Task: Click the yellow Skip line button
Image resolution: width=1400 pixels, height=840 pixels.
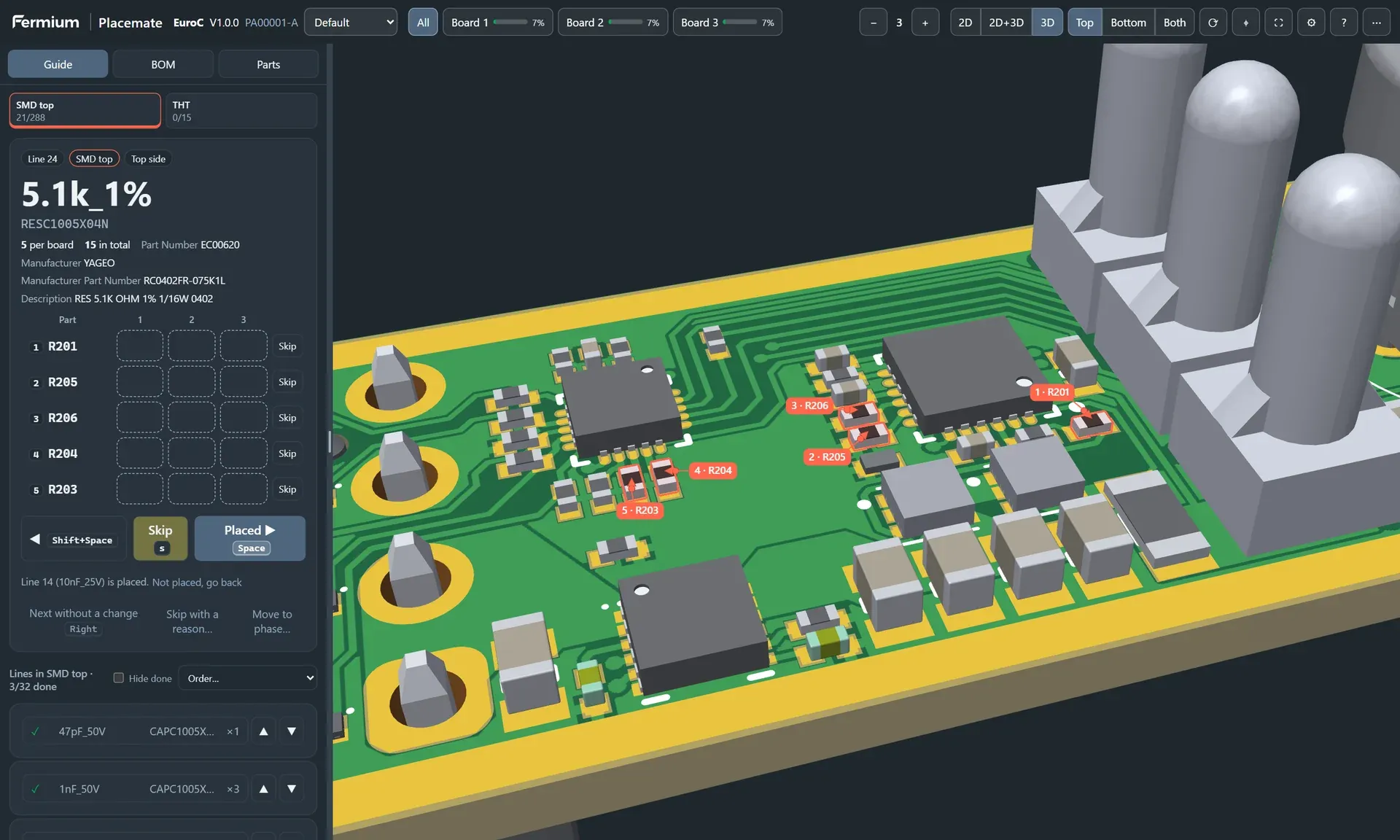Action: pyautogui.click(x=160, y=538)
